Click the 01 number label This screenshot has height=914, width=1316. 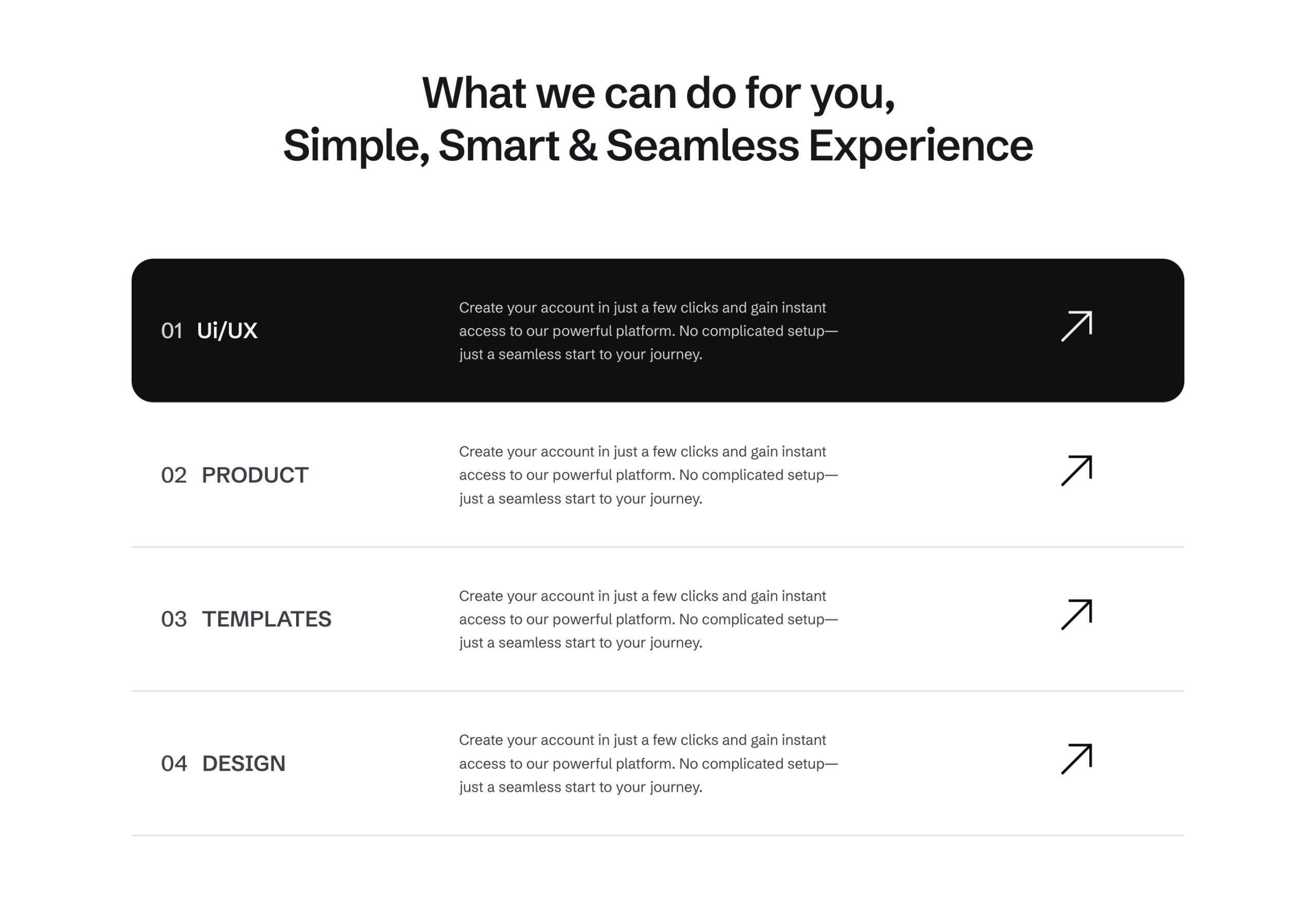tap(172, 331)
